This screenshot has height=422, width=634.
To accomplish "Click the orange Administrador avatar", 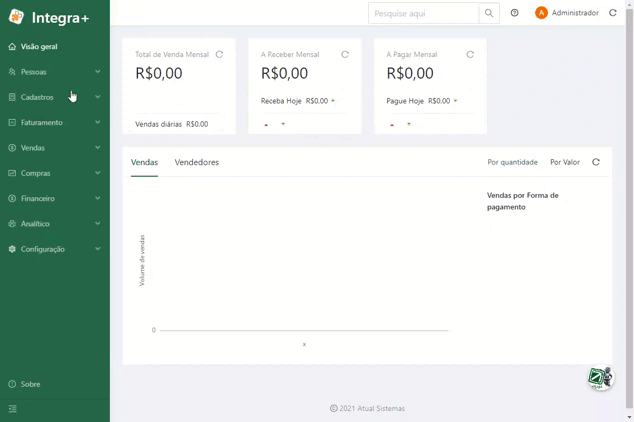I will click(541, 13).
